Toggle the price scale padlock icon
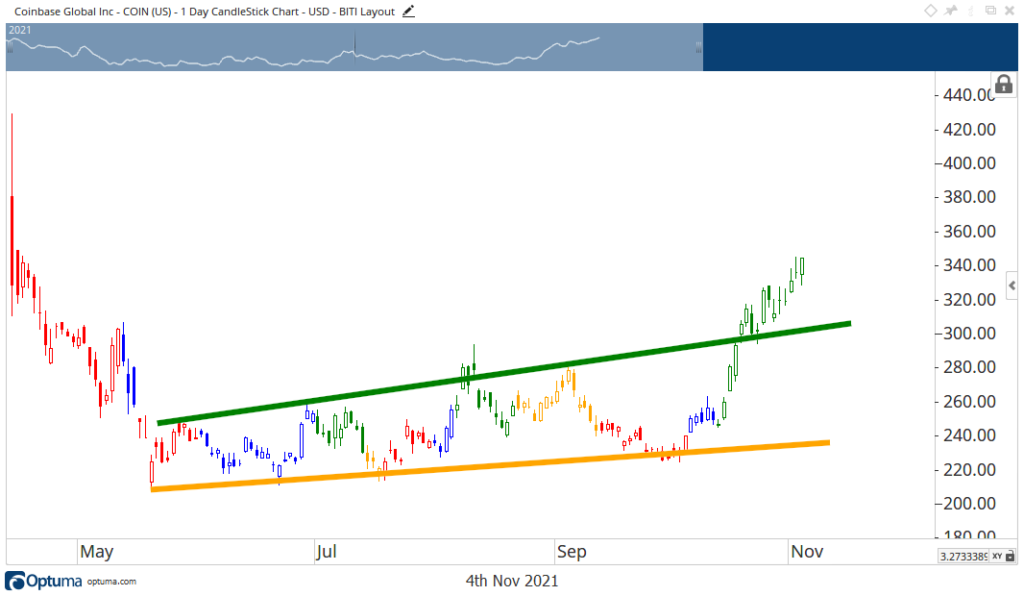The image size is (1024, 596). 1004,84
